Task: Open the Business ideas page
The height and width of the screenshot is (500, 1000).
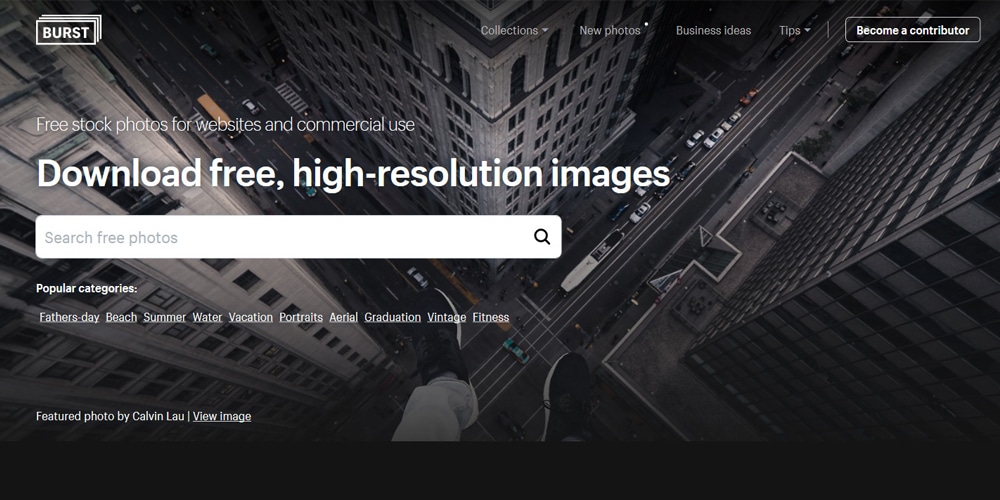Action: pos(713,31)
